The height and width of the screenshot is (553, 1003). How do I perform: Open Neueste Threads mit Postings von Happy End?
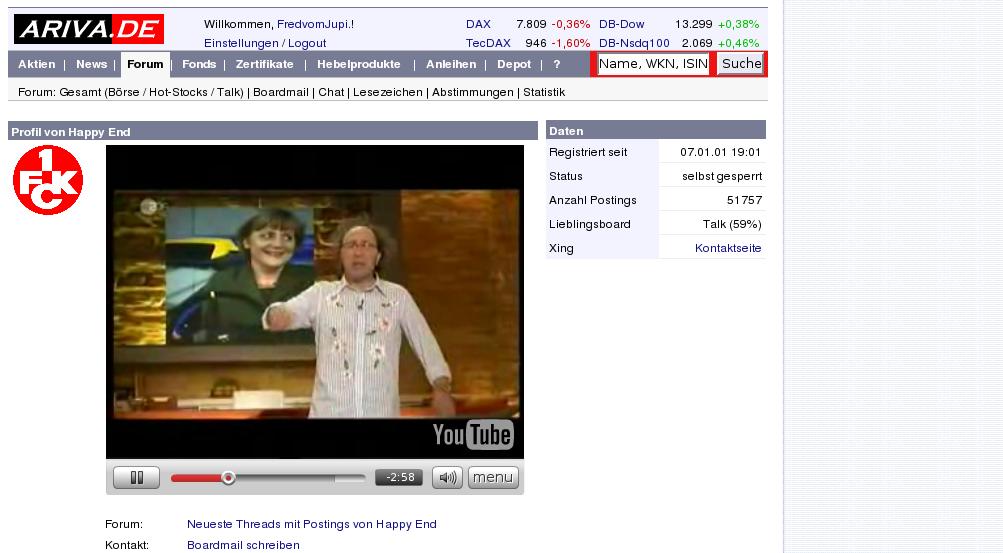(312, 524)
